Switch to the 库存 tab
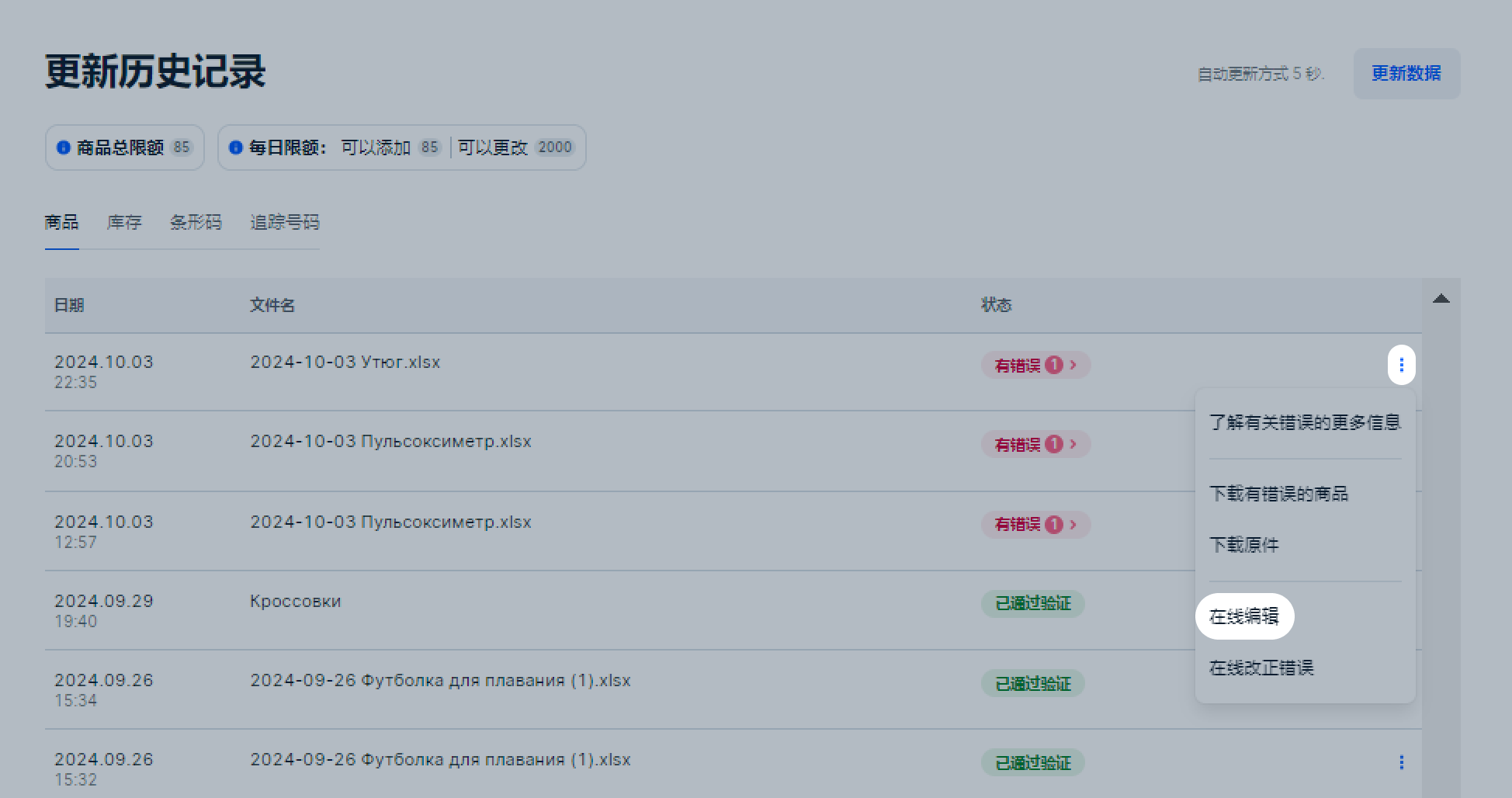1512x798 pixels. point(123,223)
